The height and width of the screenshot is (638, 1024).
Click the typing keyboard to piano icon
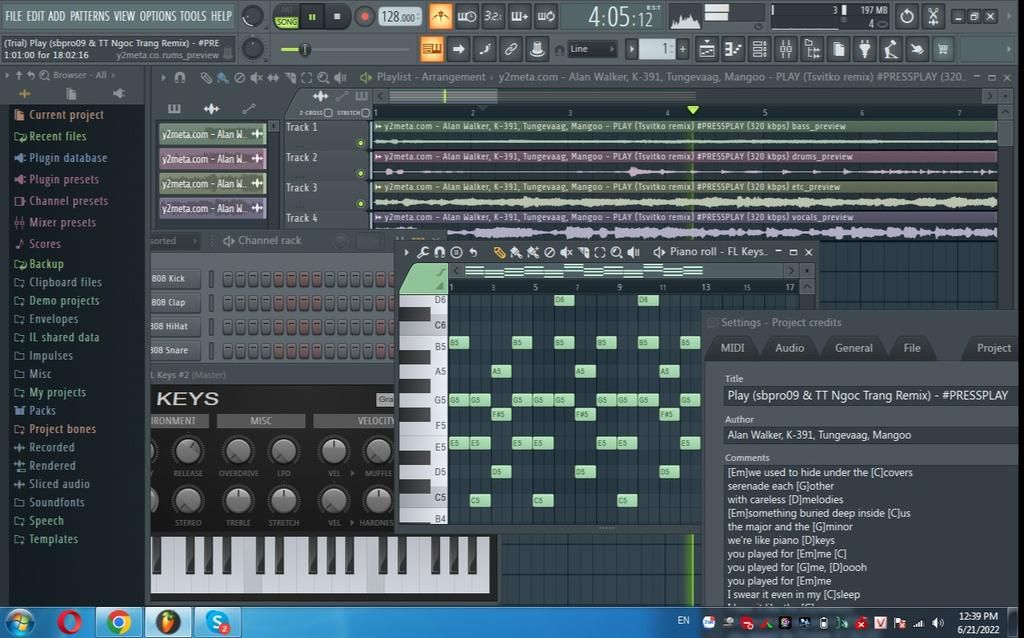point(431,49)
